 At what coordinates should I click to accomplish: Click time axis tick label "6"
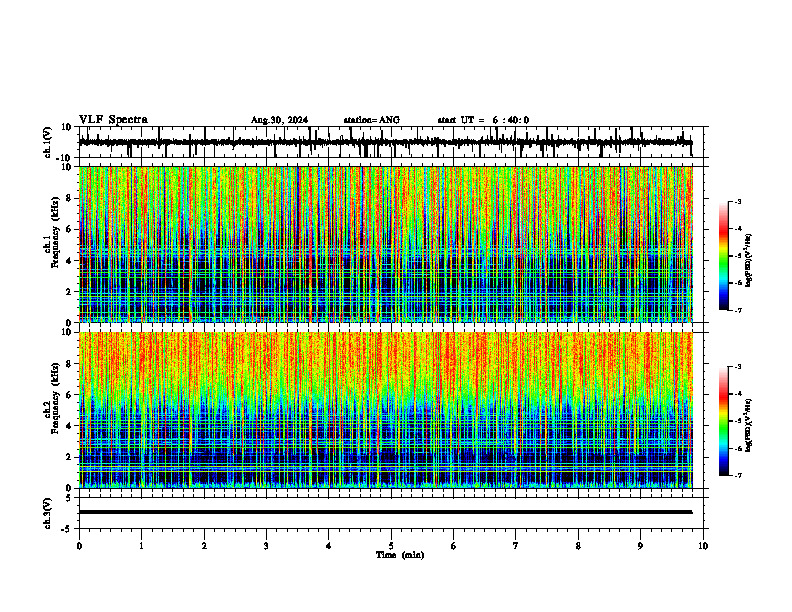[454, 546]
